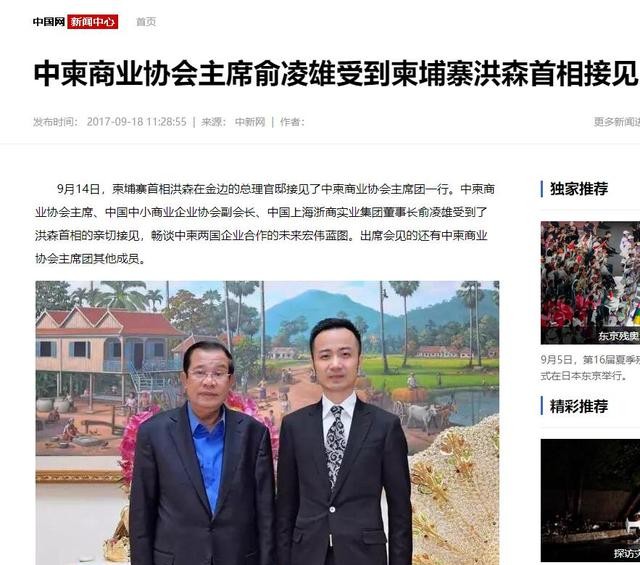Click the main photo of two men

(267, 423)
